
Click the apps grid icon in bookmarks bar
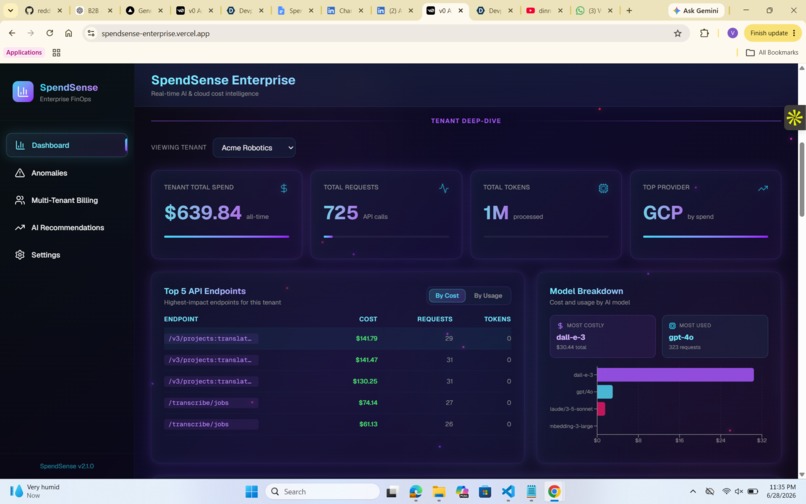57,52
